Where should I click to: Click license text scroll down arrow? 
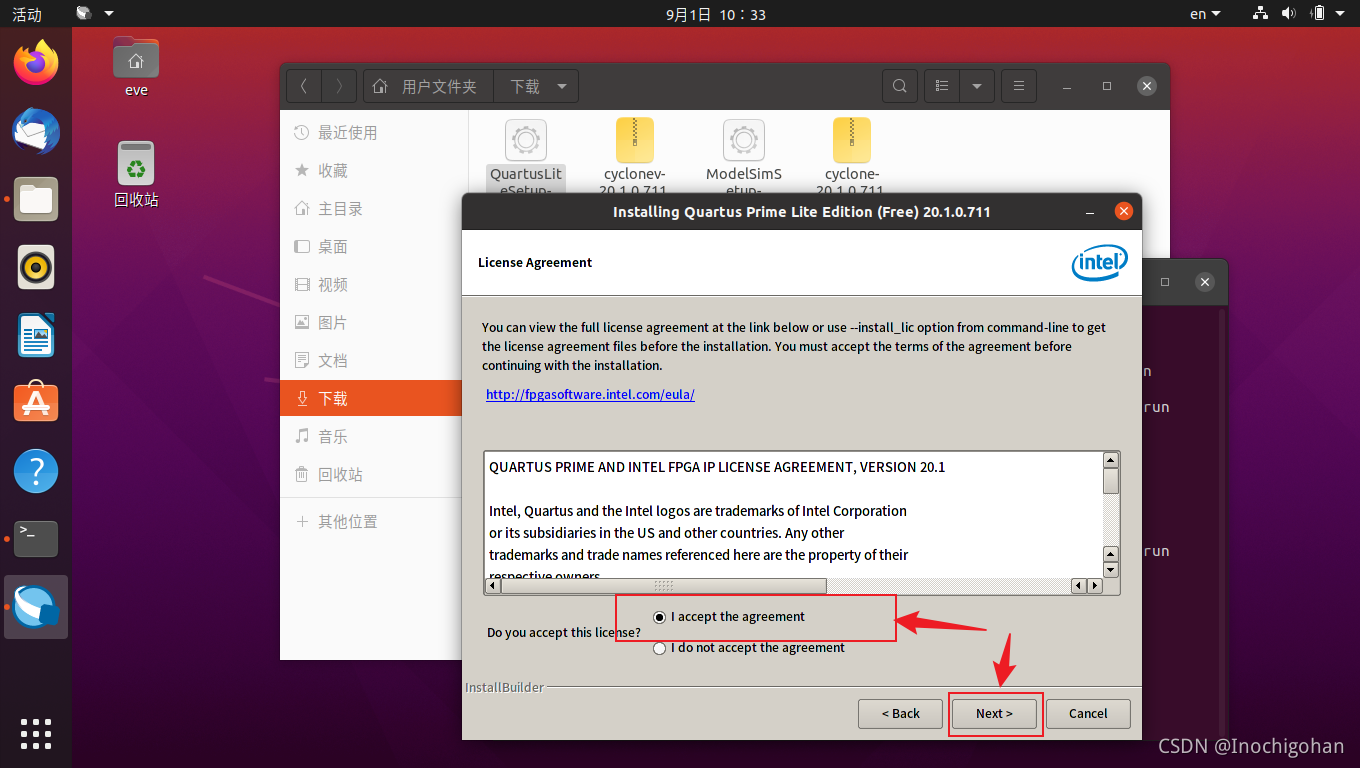coord(1111,570)
